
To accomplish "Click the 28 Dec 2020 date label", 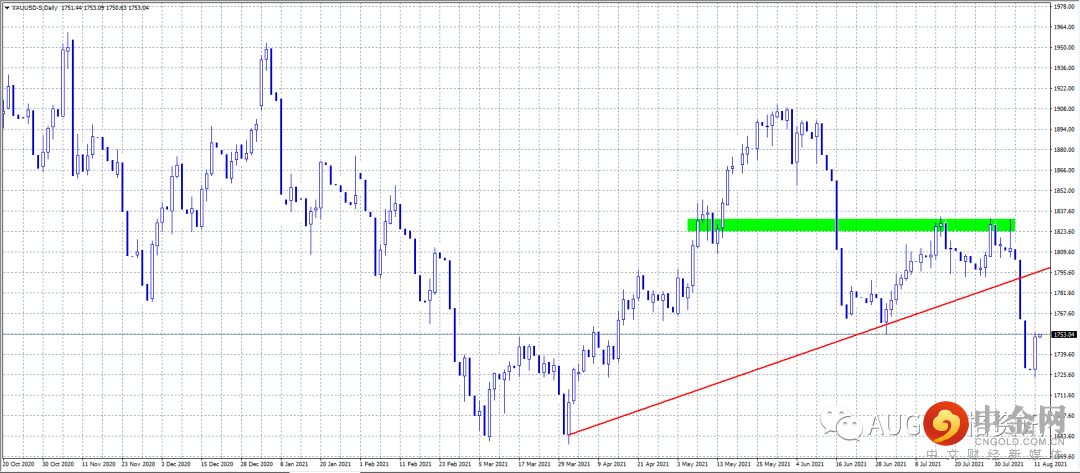I will 256,465.
